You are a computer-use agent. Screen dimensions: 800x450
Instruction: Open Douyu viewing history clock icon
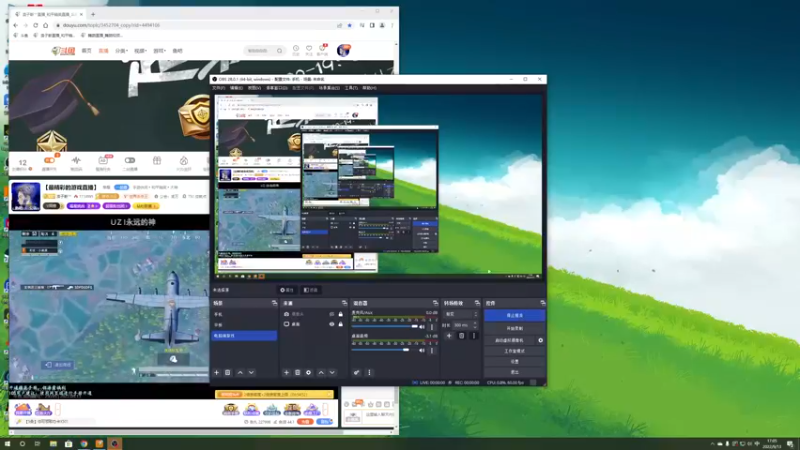[x=296, y=49]
